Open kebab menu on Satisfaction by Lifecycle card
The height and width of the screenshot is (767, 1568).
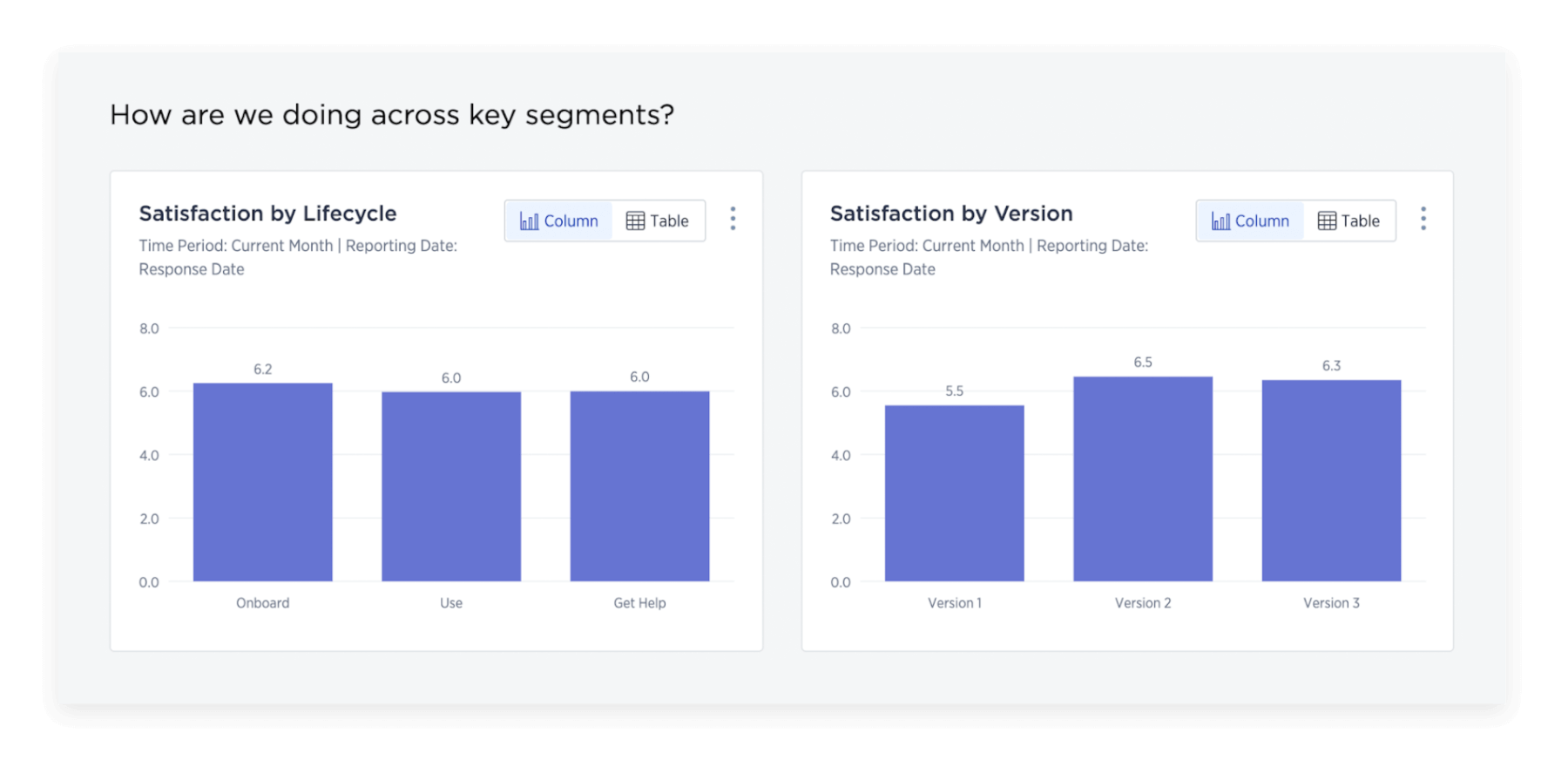(733, 219)
